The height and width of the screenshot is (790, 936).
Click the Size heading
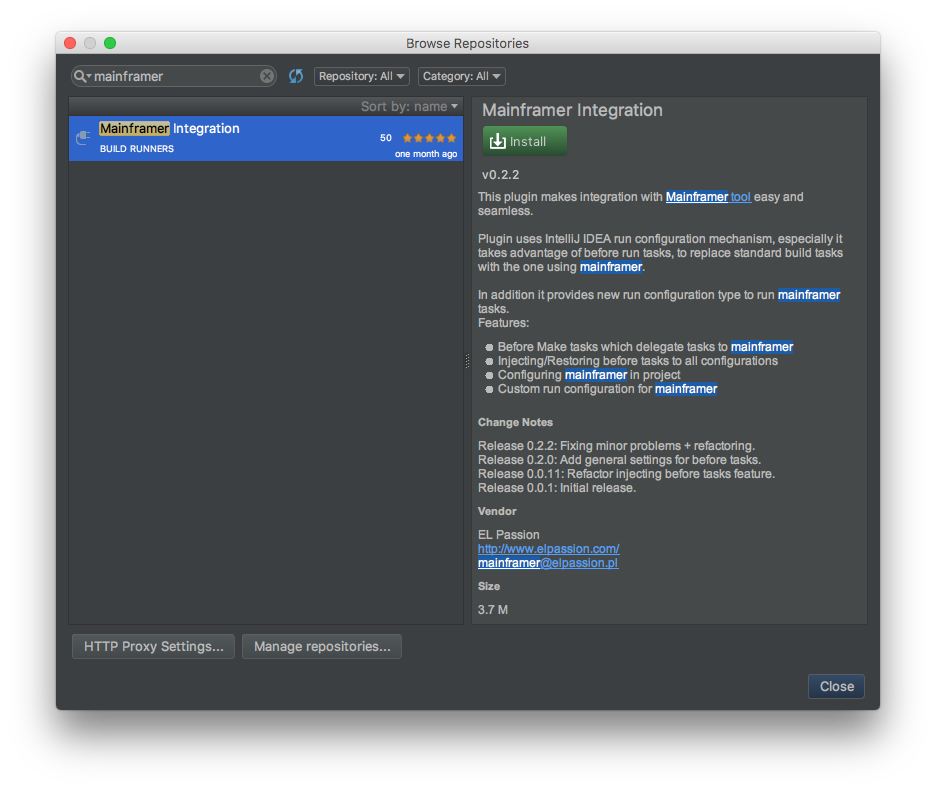pyautogui.click(x=489, y=586)
